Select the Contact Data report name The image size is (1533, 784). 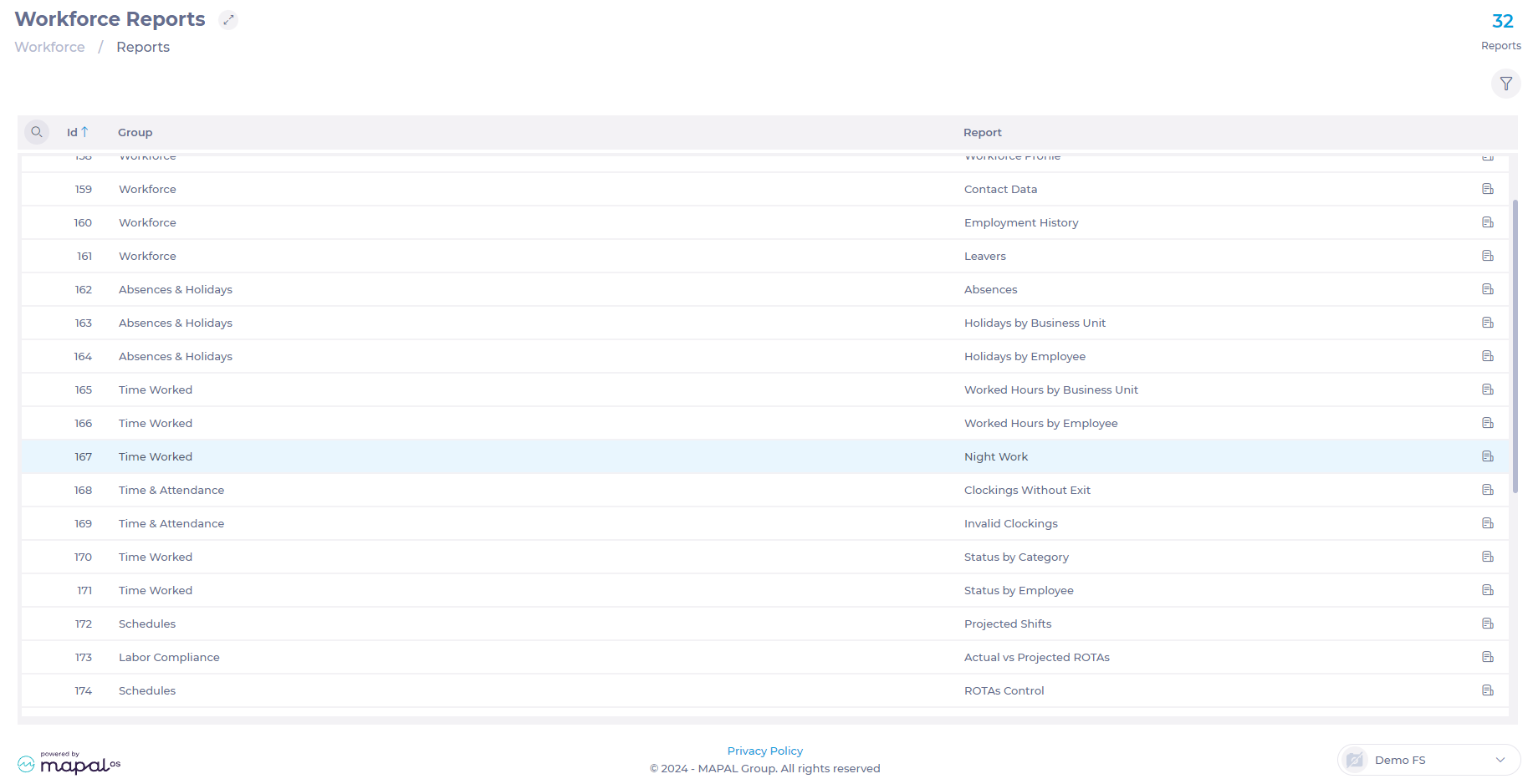click(1000, 189)
